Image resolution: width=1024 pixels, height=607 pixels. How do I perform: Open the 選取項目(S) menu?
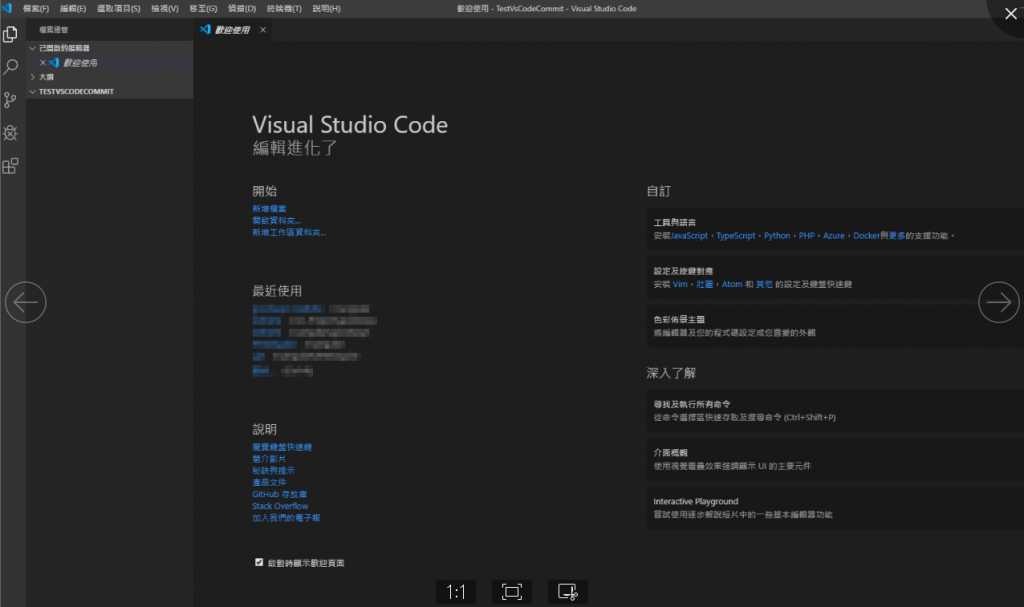tap(119, 8)
